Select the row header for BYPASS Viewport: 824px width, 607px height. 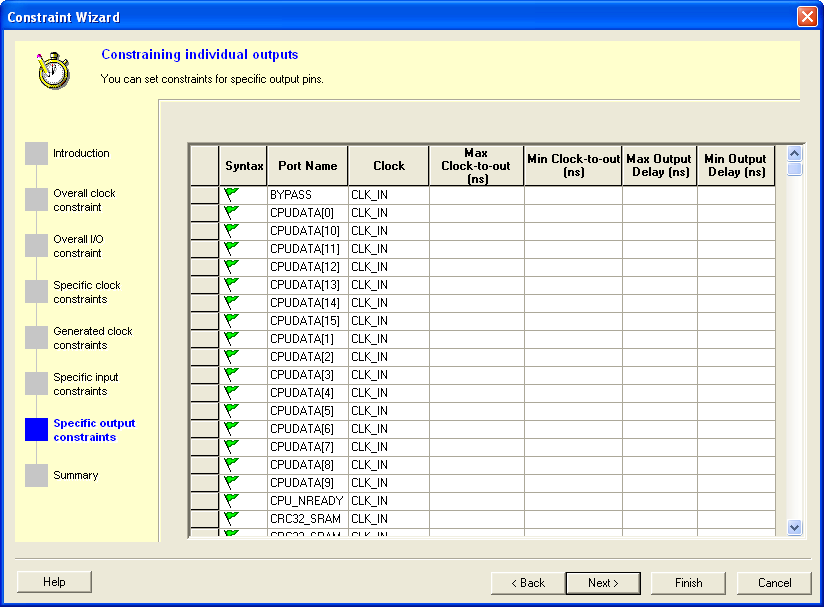pos(204,195)
